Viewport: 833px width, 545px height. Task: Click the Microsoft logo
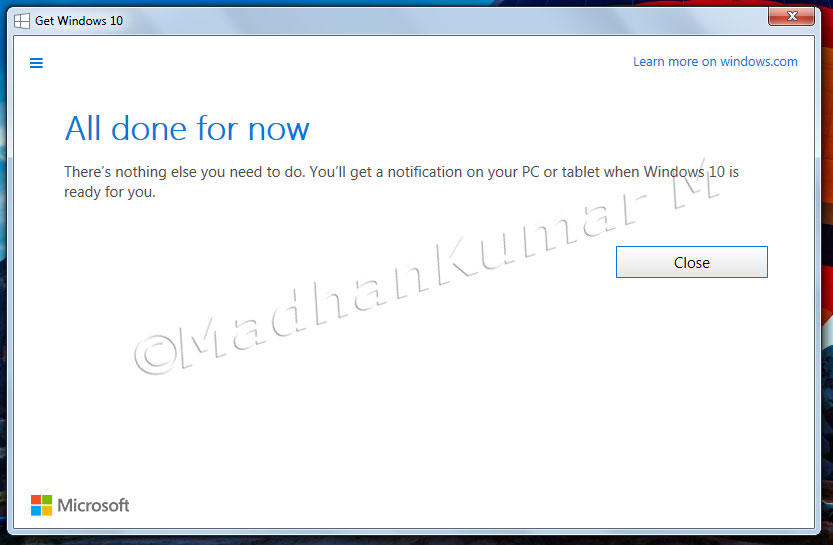80,505
